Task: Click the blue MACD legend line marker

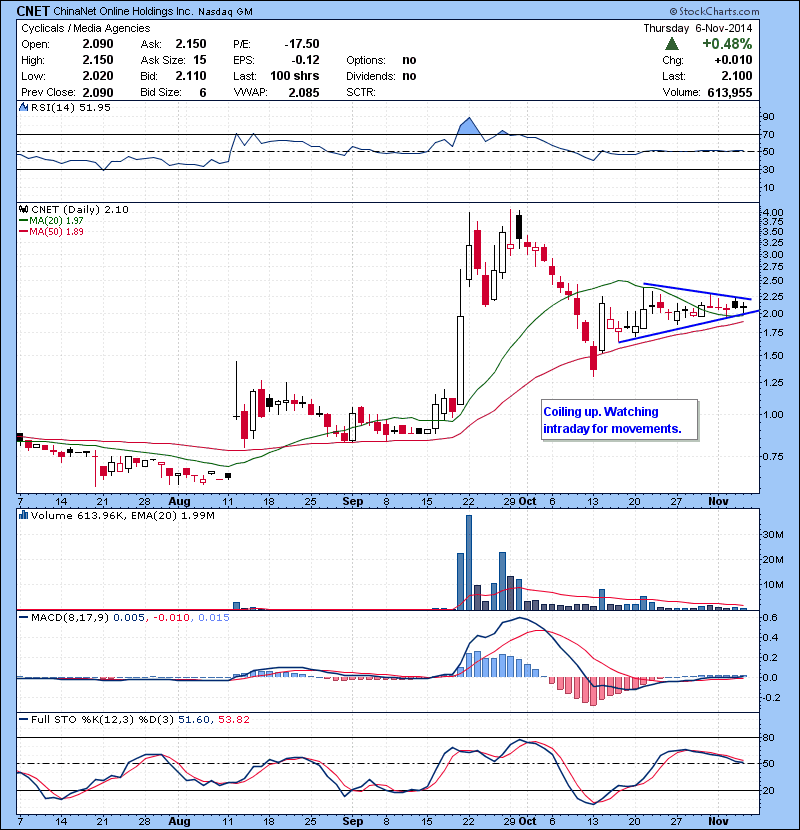Action: pos(23,617)
